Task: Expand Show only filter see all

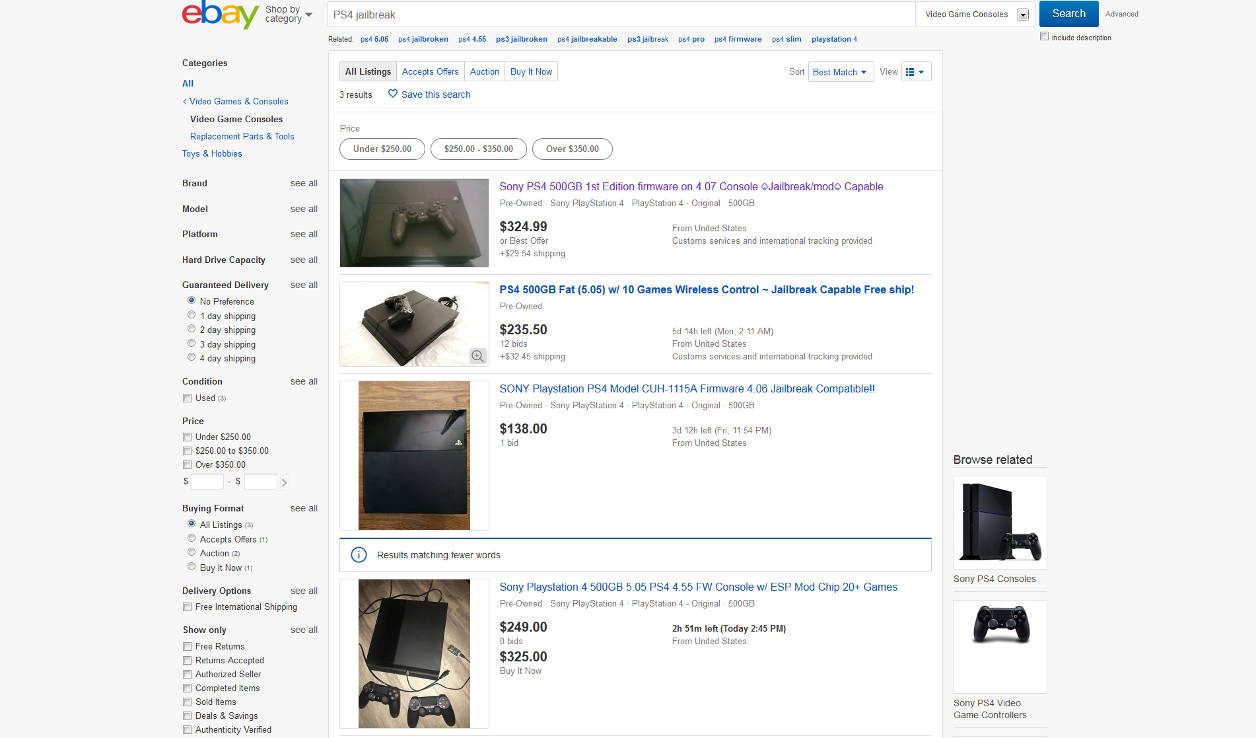Action: [x=304, y=630]
